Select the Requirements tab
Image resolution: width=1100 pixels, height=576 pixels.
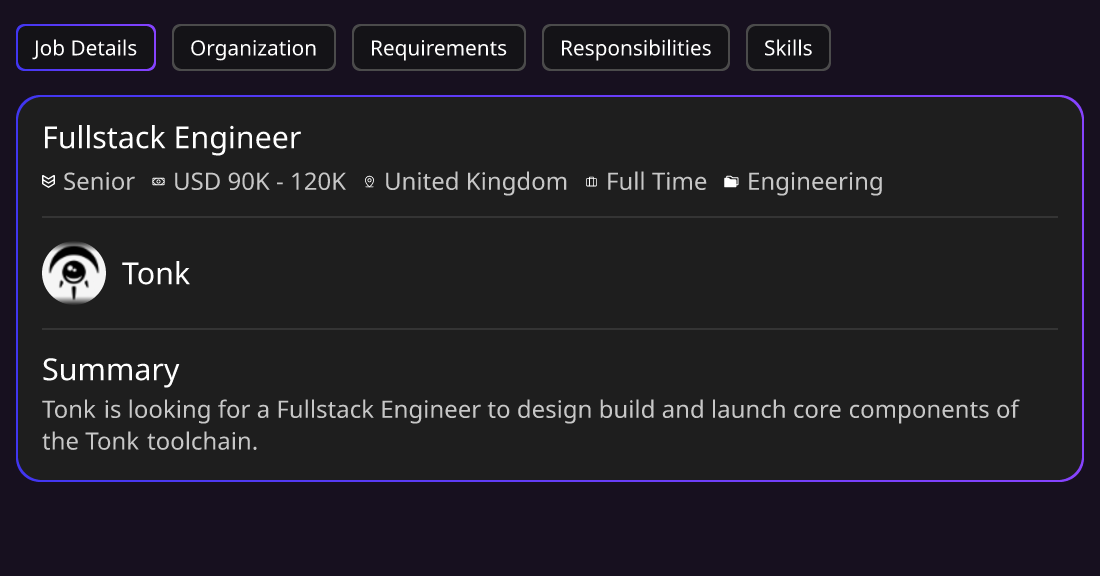click(438, 48)
